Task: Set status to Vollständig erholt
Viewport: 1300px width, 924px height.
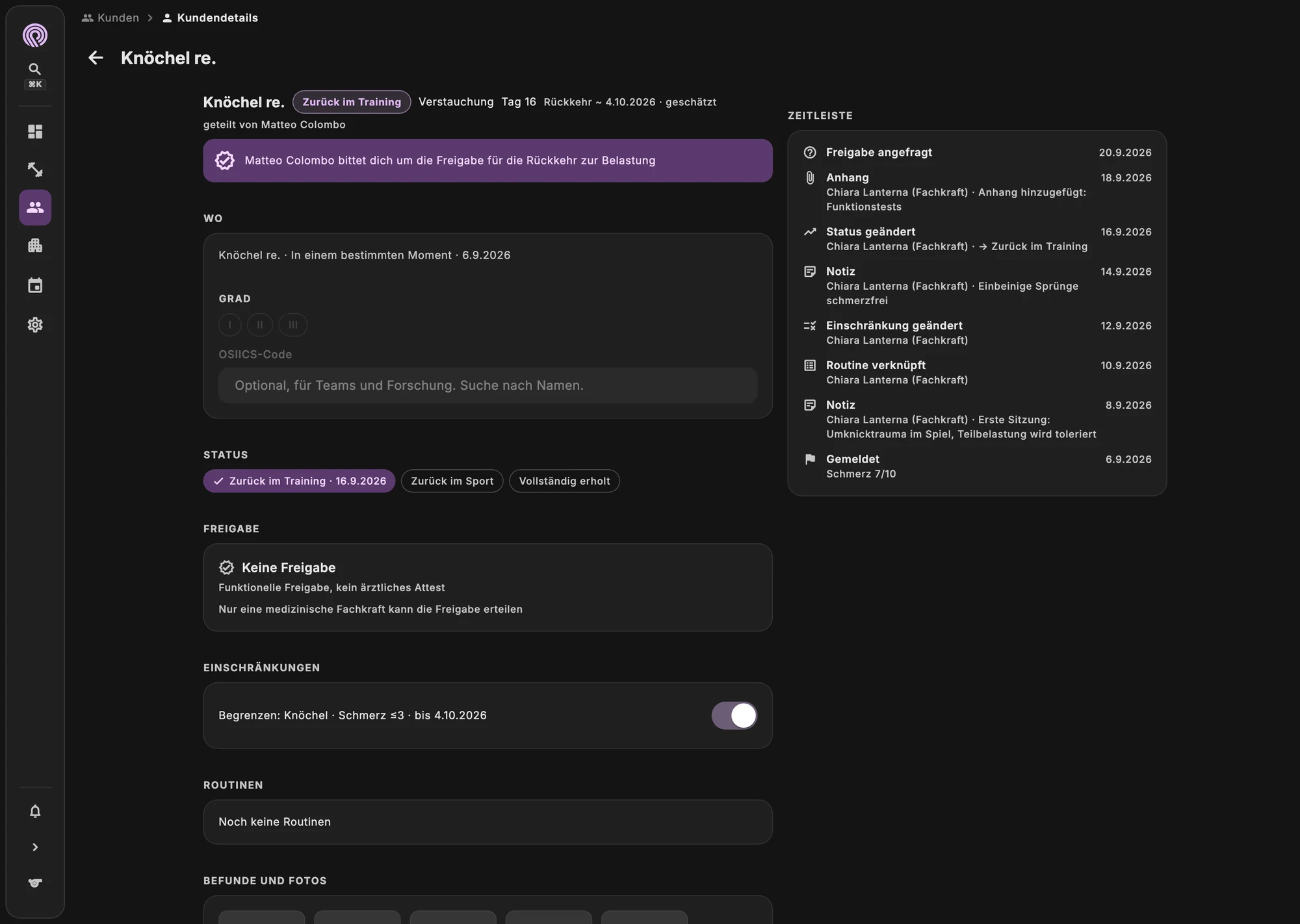Action: pyautogui.click(x=564, y=481)
